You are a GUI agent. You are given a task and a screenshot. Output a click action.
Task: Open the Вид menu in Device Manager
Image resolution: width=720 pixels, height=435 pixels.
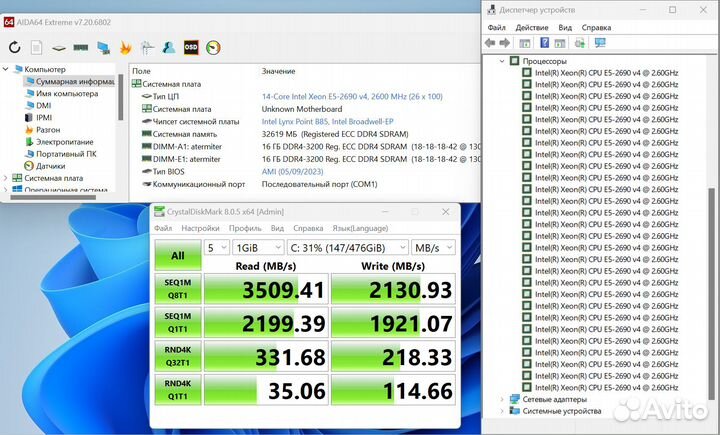pyautogui.click(x=565, y=28)
